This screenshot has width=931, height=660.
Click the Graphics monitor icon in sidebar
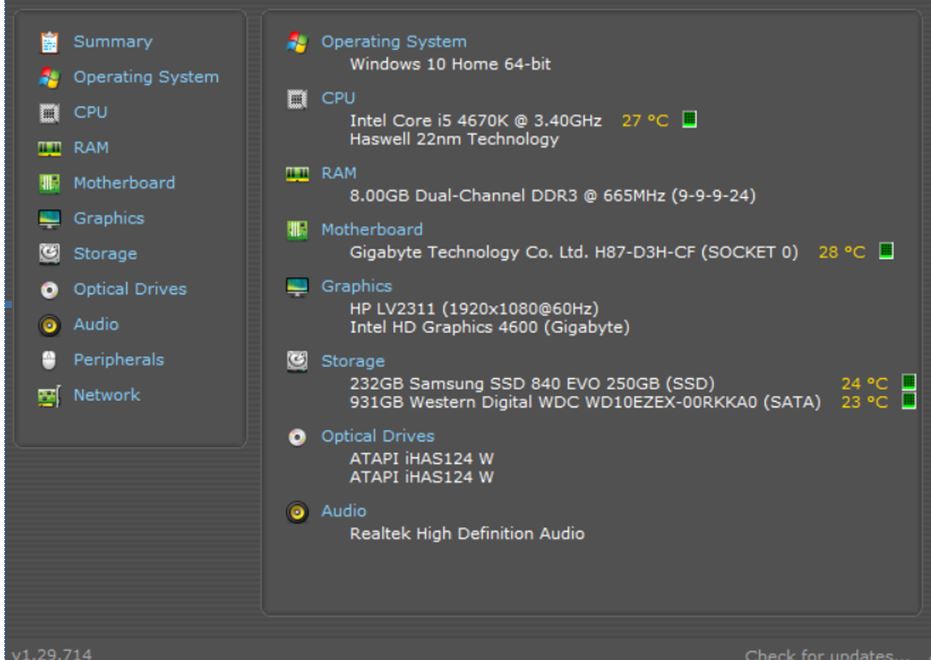click(x=49, y=219)
